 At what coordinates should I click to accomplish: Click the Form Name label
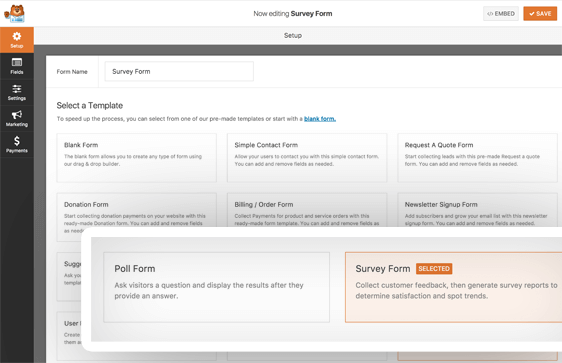point(72,72)
